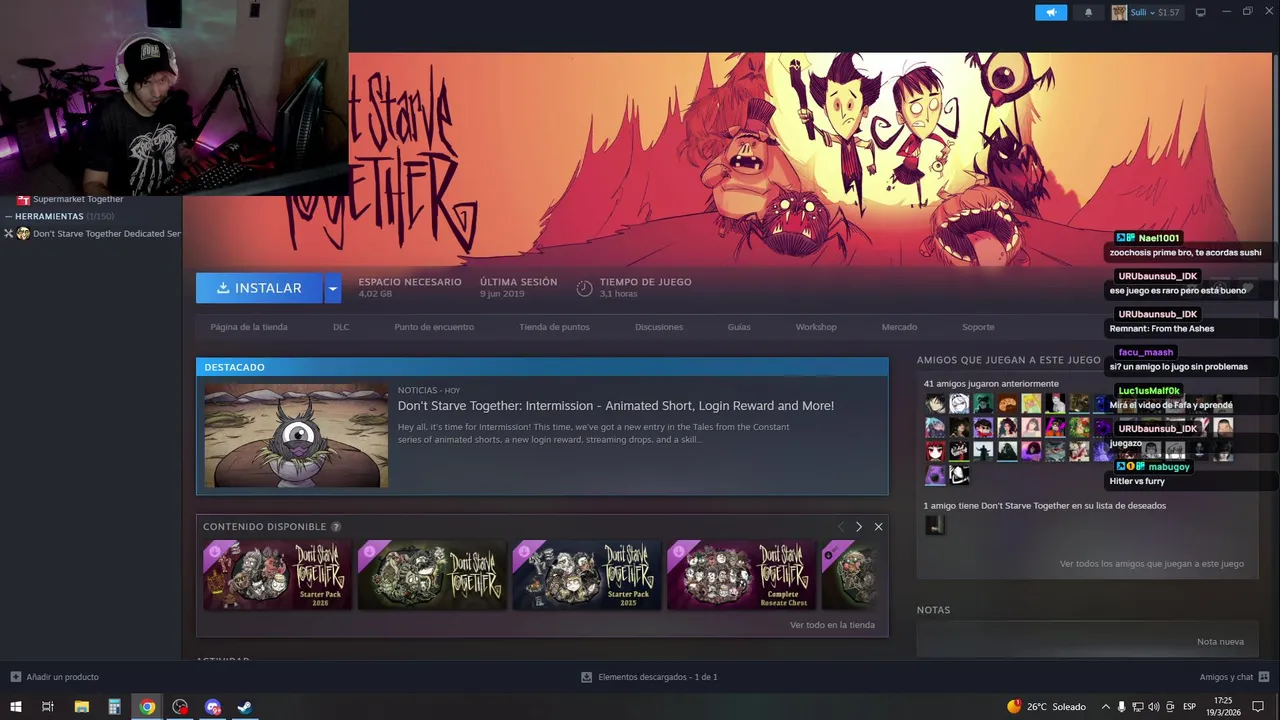Viewport: 1280px width, 720px height.
Task: Show help for Contenido Disponible
Action: 336,527
